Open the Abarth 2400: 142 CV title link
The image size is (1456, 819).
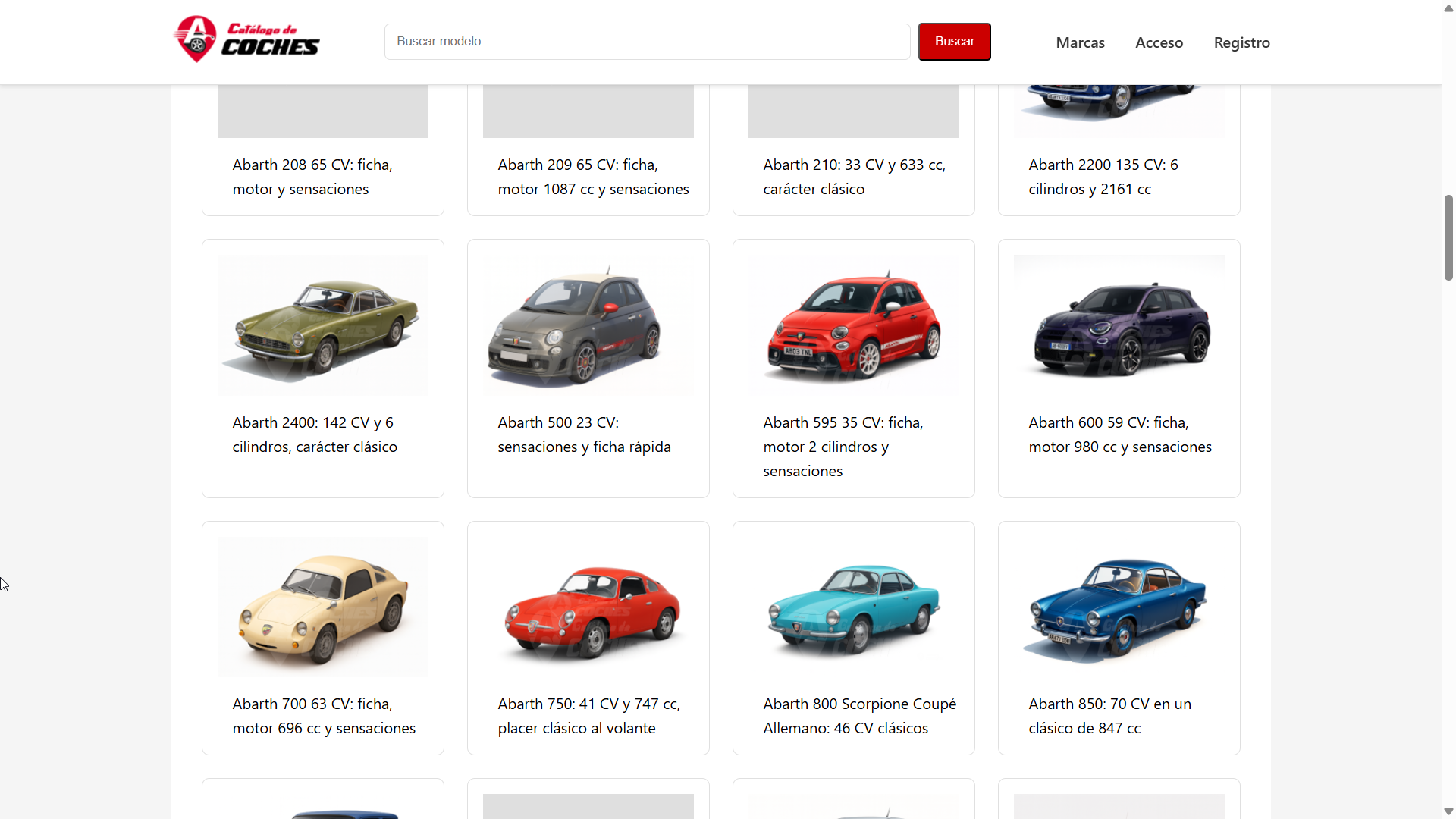coord(315,435)
